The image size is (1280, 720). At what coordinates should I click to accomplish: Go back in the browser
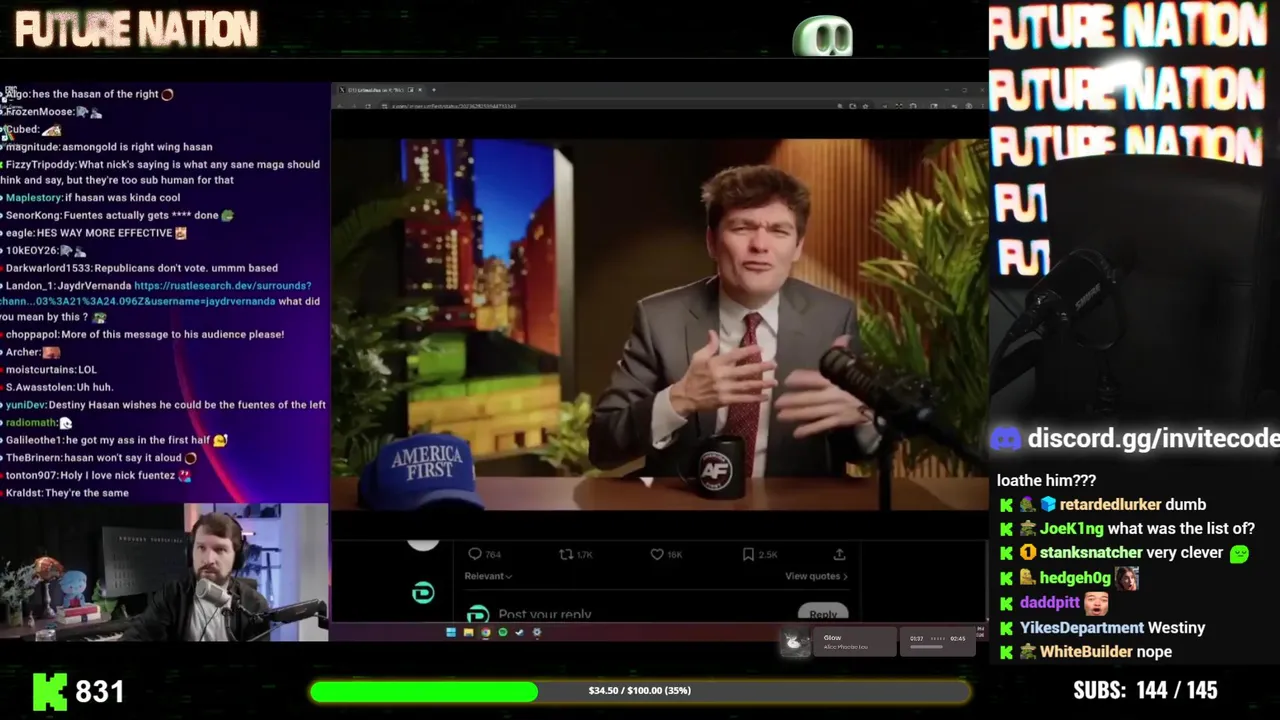341,105
